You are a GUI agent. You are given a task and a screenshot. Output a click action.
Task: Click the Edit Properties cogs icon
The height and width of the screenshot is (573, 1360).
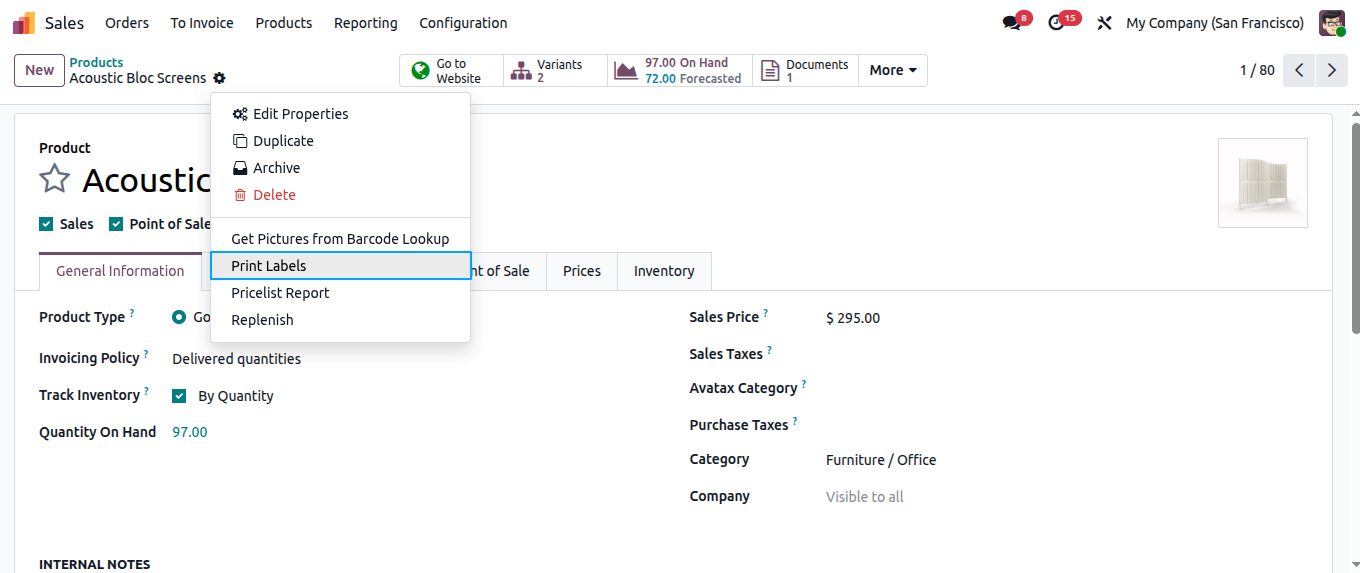click(x=240, y=114)
